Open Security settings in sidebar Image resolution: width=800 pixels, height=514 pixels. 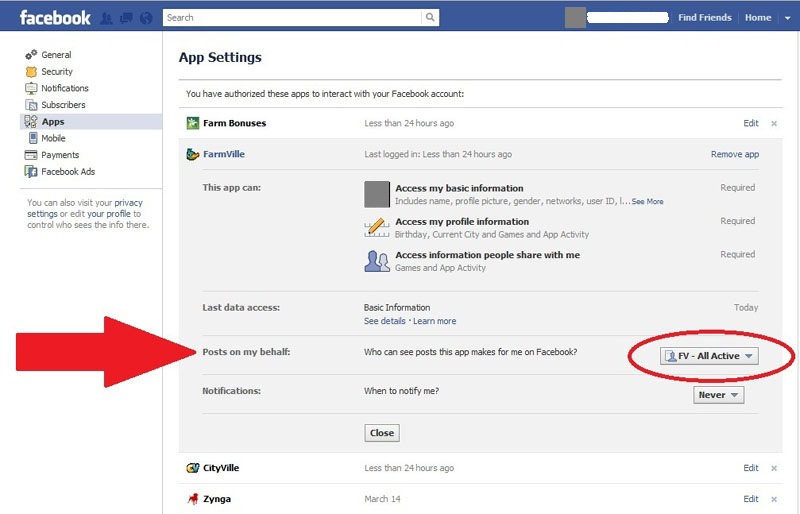(x=57, y=71)
